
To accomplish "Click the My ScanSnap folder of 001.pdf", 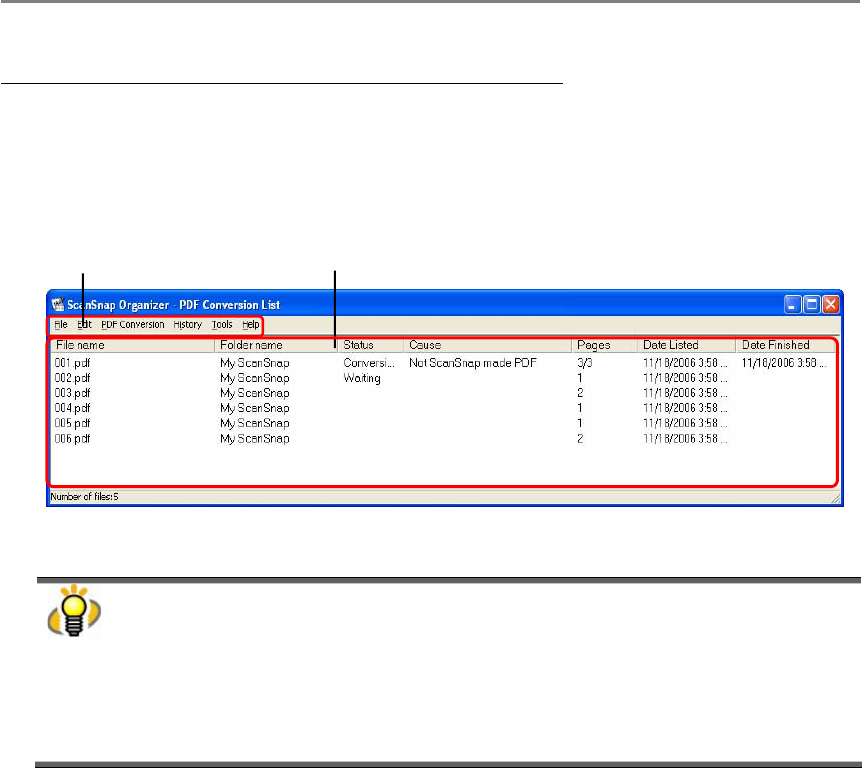I will 255,363.
